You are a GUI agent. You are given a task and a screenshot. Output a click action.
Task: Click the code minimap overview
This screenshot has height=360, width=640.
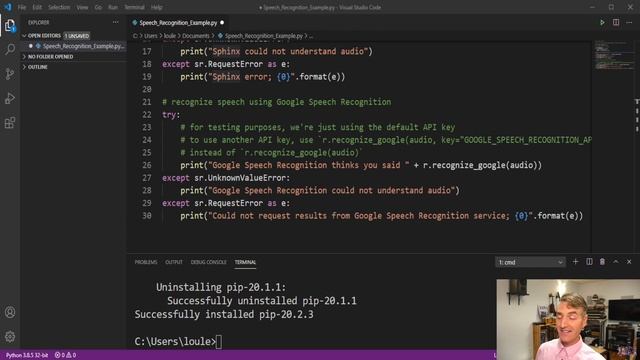(x=614, y=55)
